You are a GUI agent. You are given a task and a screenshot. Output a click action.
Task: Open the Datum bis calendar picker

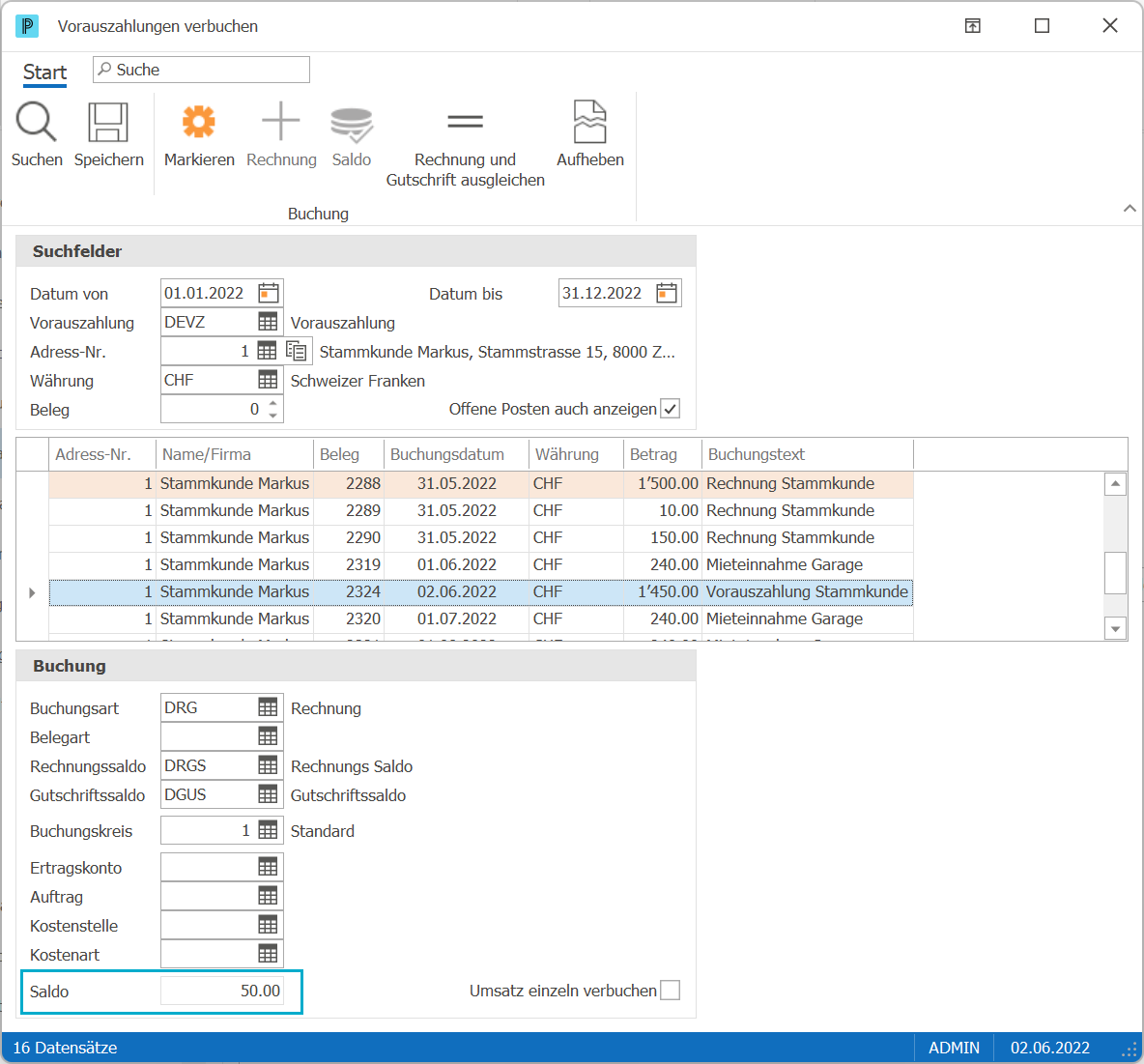point(666,294)
